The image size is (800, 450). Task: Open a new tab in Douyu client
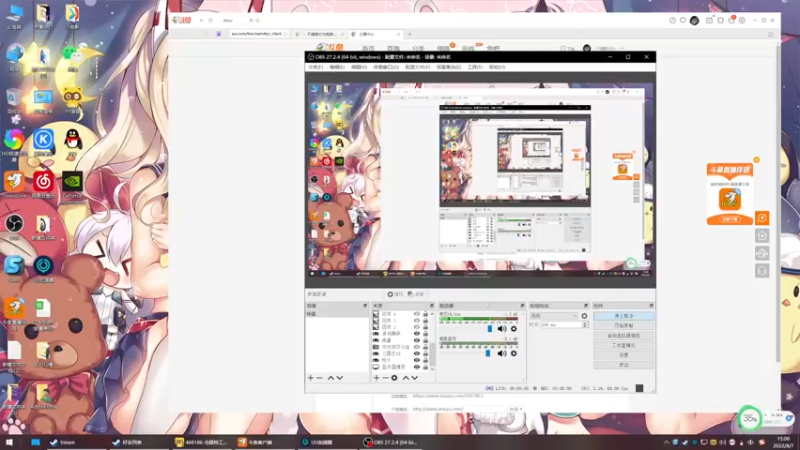pos(409,34)
